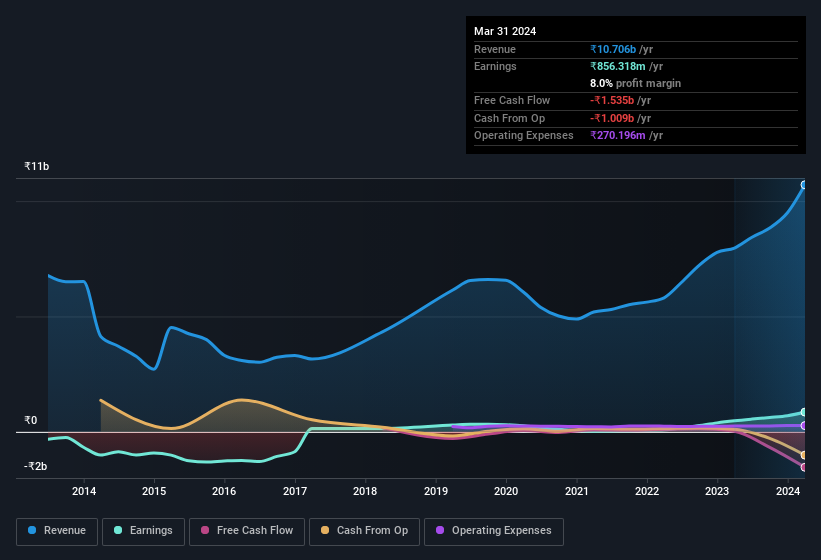Click the 2017 x-axis label
This screenshot has width=821, height=560.
pos(295,491)
